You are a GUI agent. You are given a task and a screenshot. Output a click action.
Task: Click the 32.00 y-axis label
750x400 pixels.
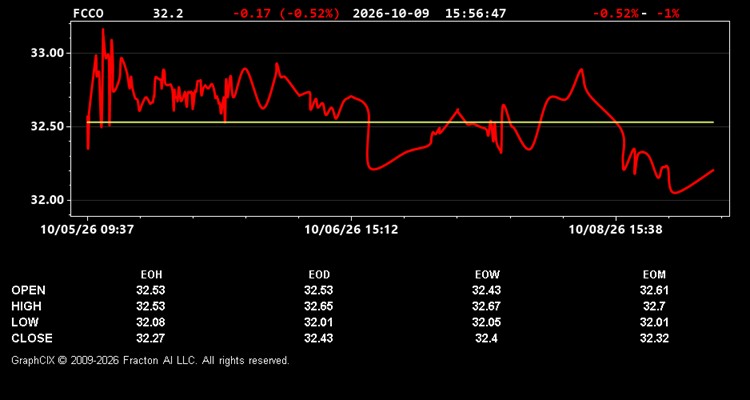(x=47, y=200)
